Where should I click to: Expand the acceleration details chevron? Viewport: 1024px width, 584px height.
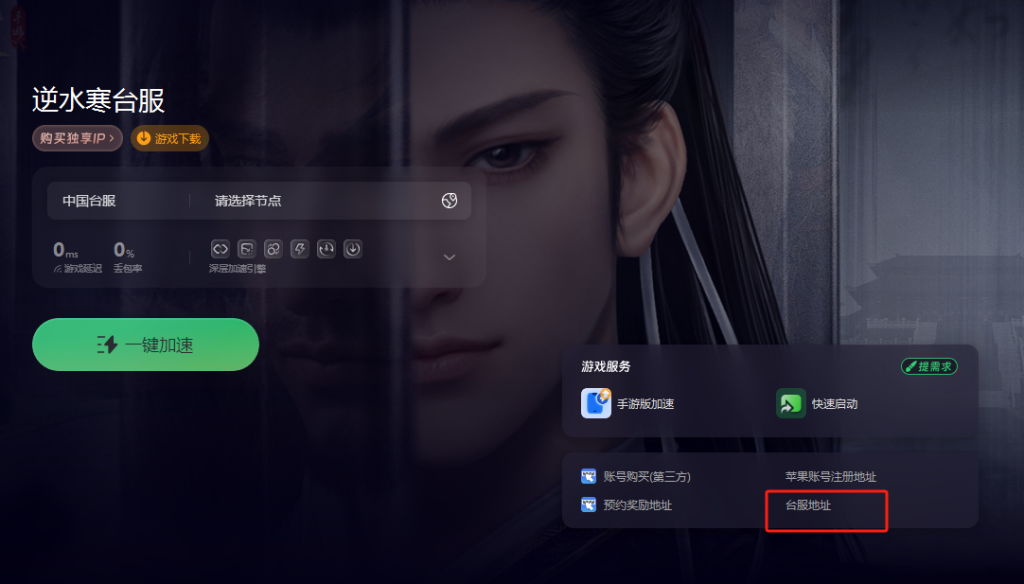point(449,257)
